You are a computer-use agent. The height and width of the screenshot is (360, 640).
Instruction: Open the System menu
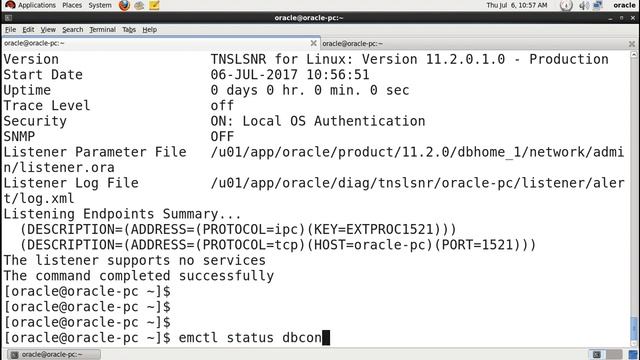pyautogui.click(x=100, y=5)
